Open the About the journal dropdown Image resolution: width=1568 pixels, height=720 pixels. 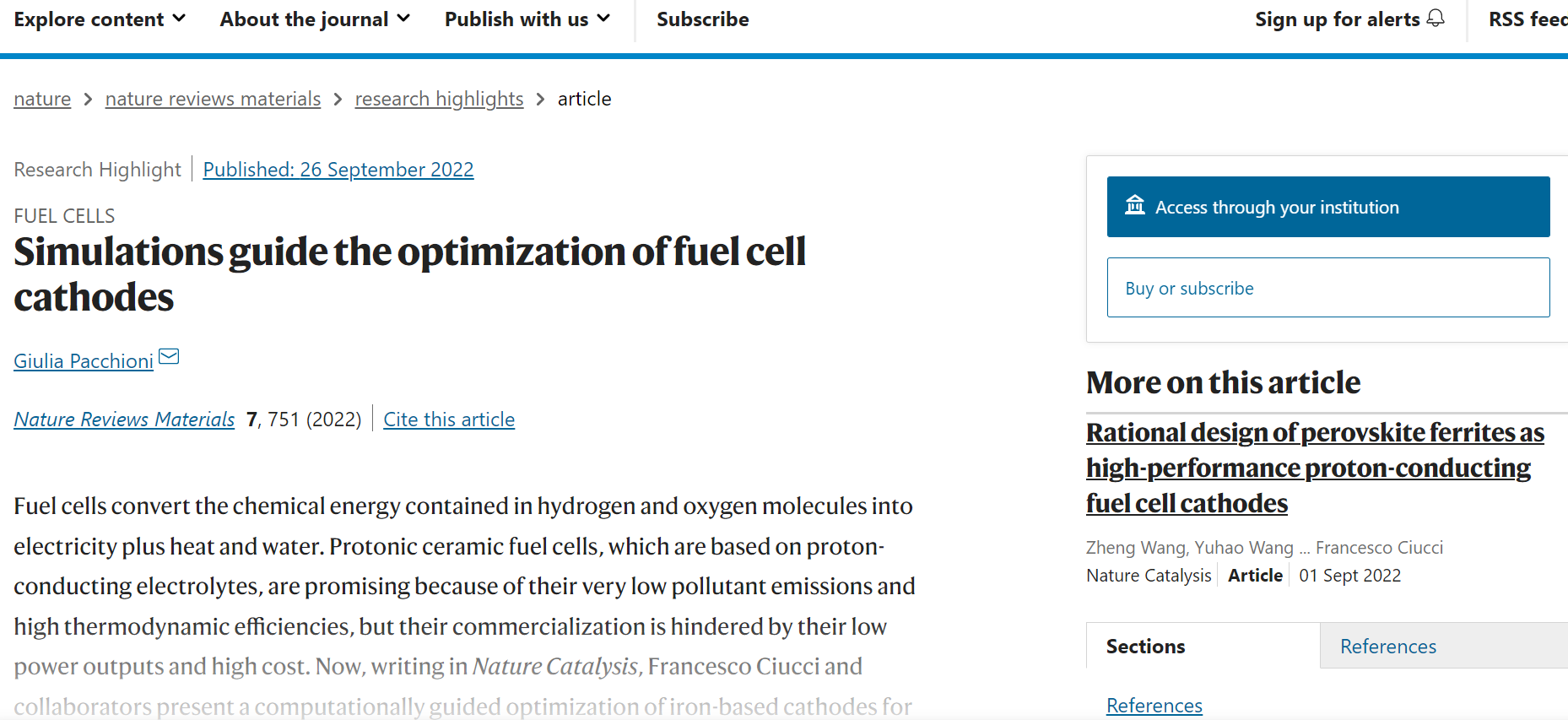[315, 19]
